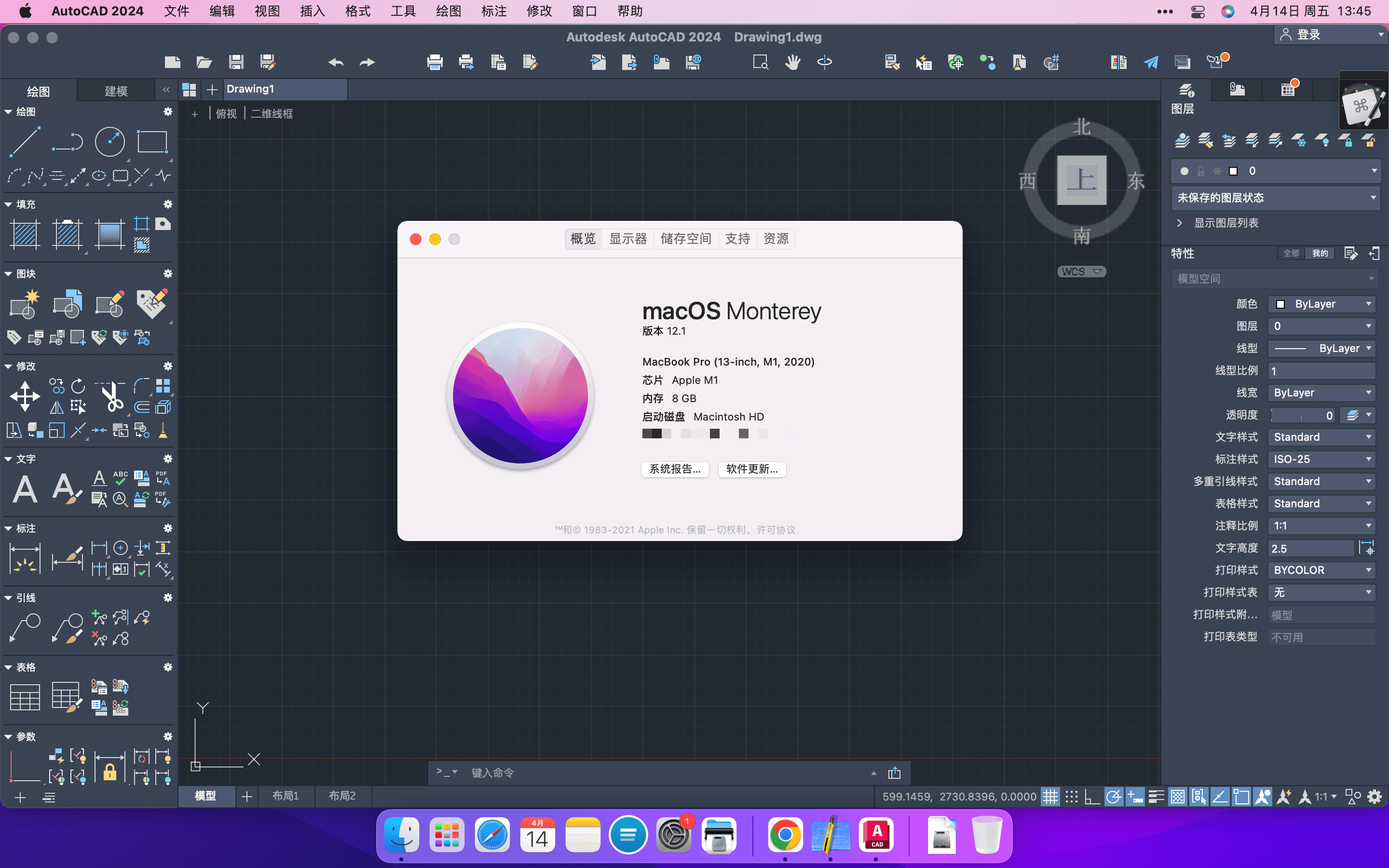Viewport: 1389px width, 868px height.
Task: Toggle snap mode in the status bar
Action: tap(1071, 797)
